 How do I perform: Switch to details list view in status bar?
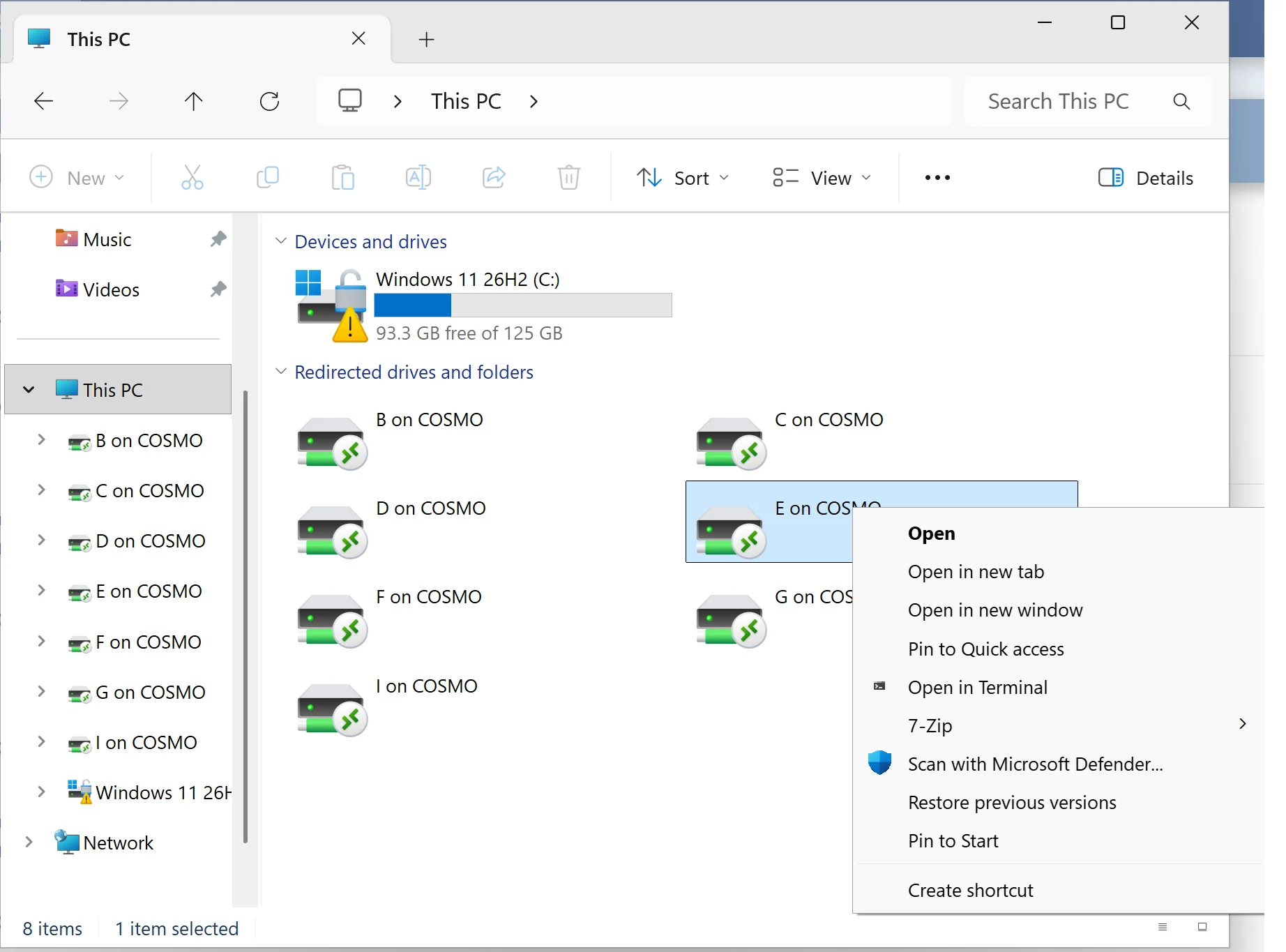click(x=1163, y=927)
